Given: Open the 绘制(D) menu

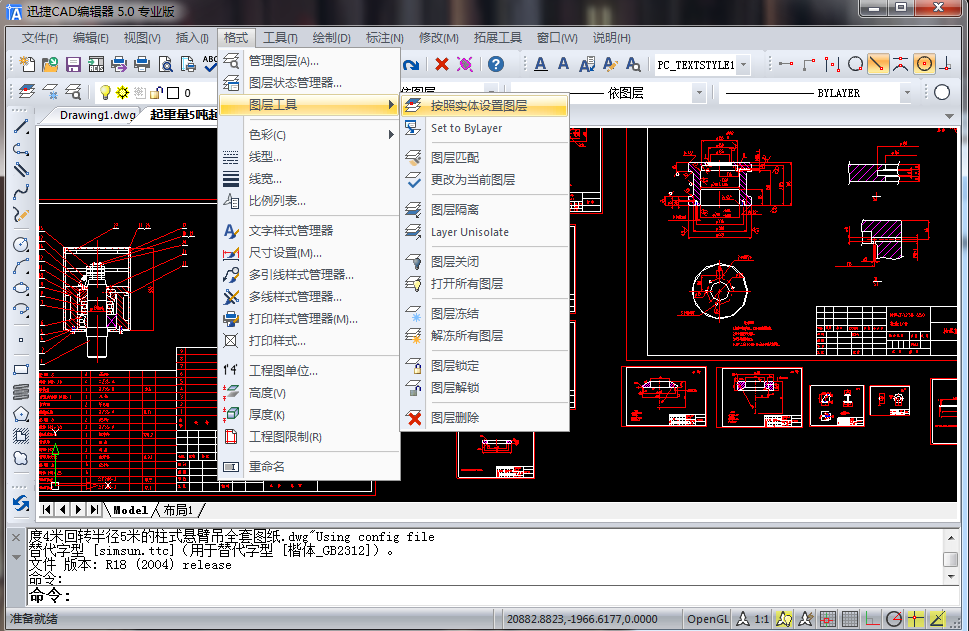Looking at the screenshot, I should point(331,38).
